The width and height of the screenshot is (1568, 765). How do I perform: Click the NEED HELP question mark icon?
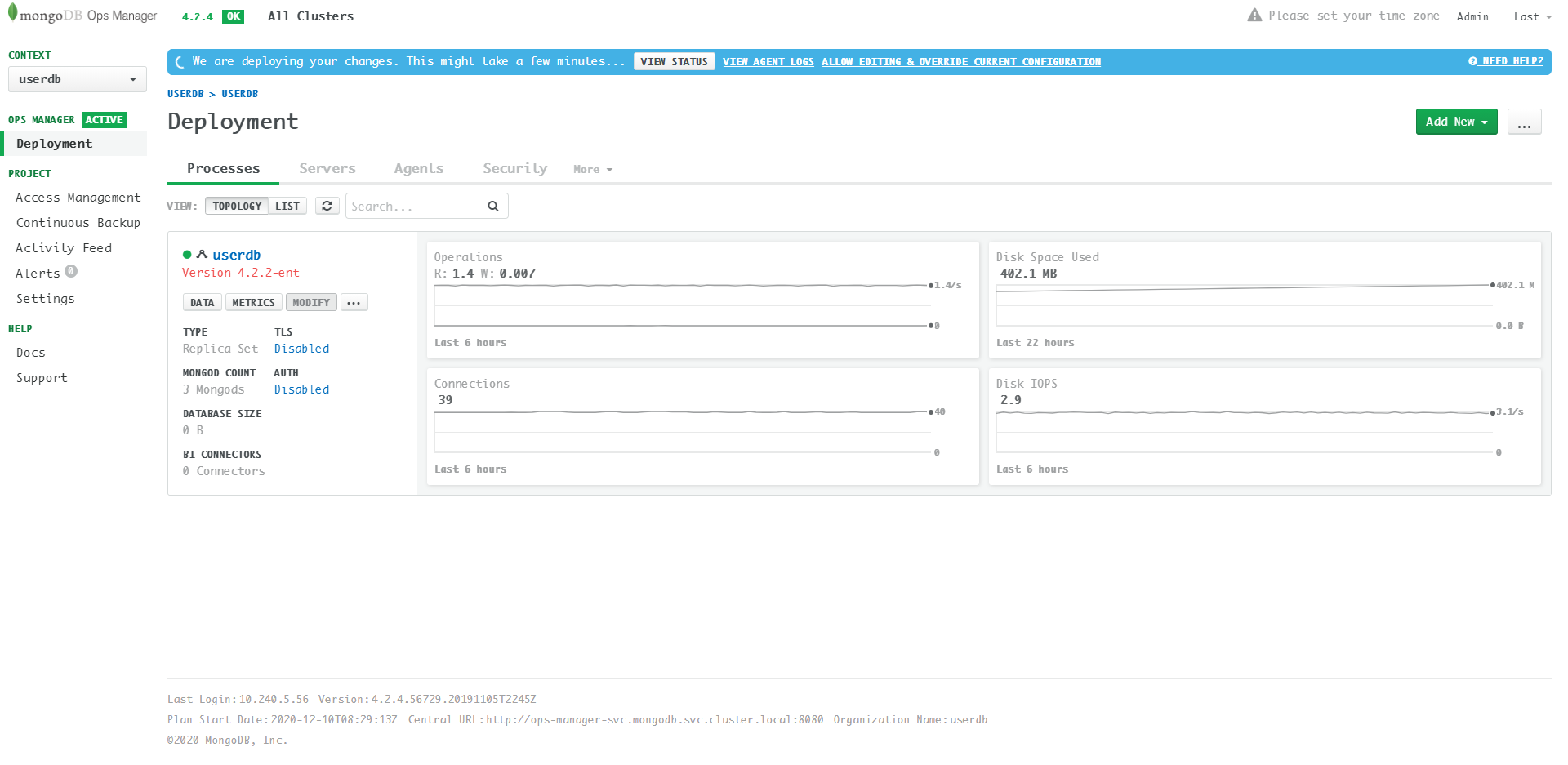(x=1472, y=61)
